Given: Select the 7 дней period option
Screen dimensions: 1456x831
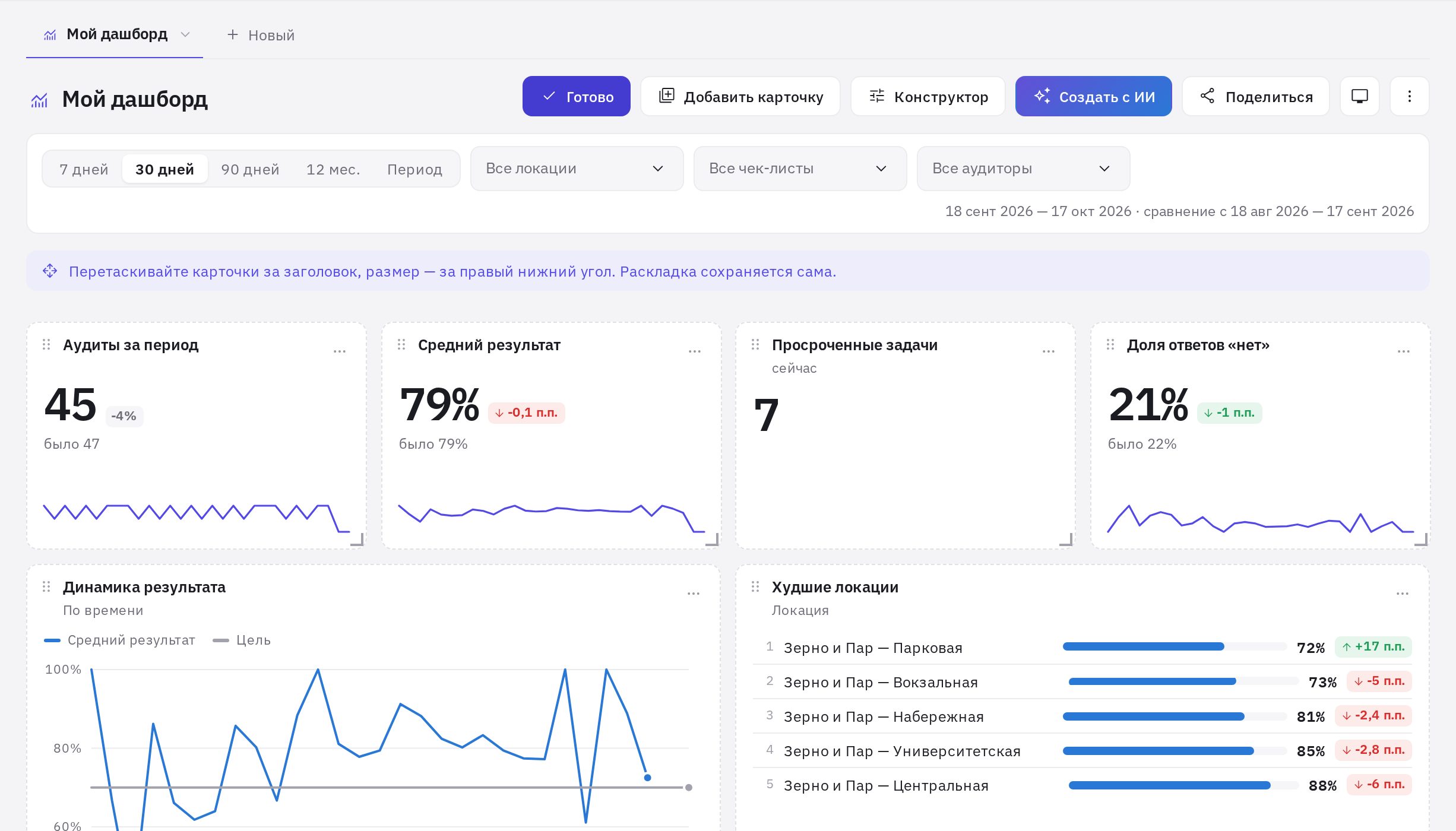Looking at the screenshot, I should (x=84, y=169).
